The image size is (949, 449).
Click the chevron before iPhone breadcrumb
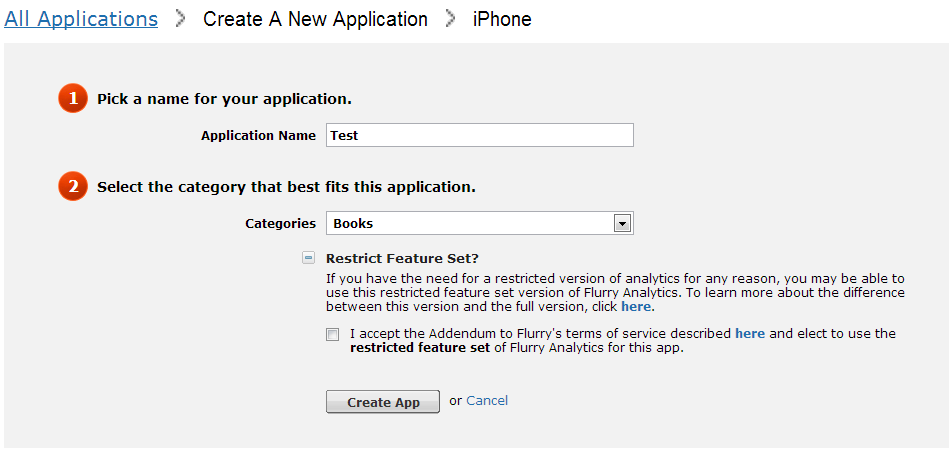click(x=450, y=19)
